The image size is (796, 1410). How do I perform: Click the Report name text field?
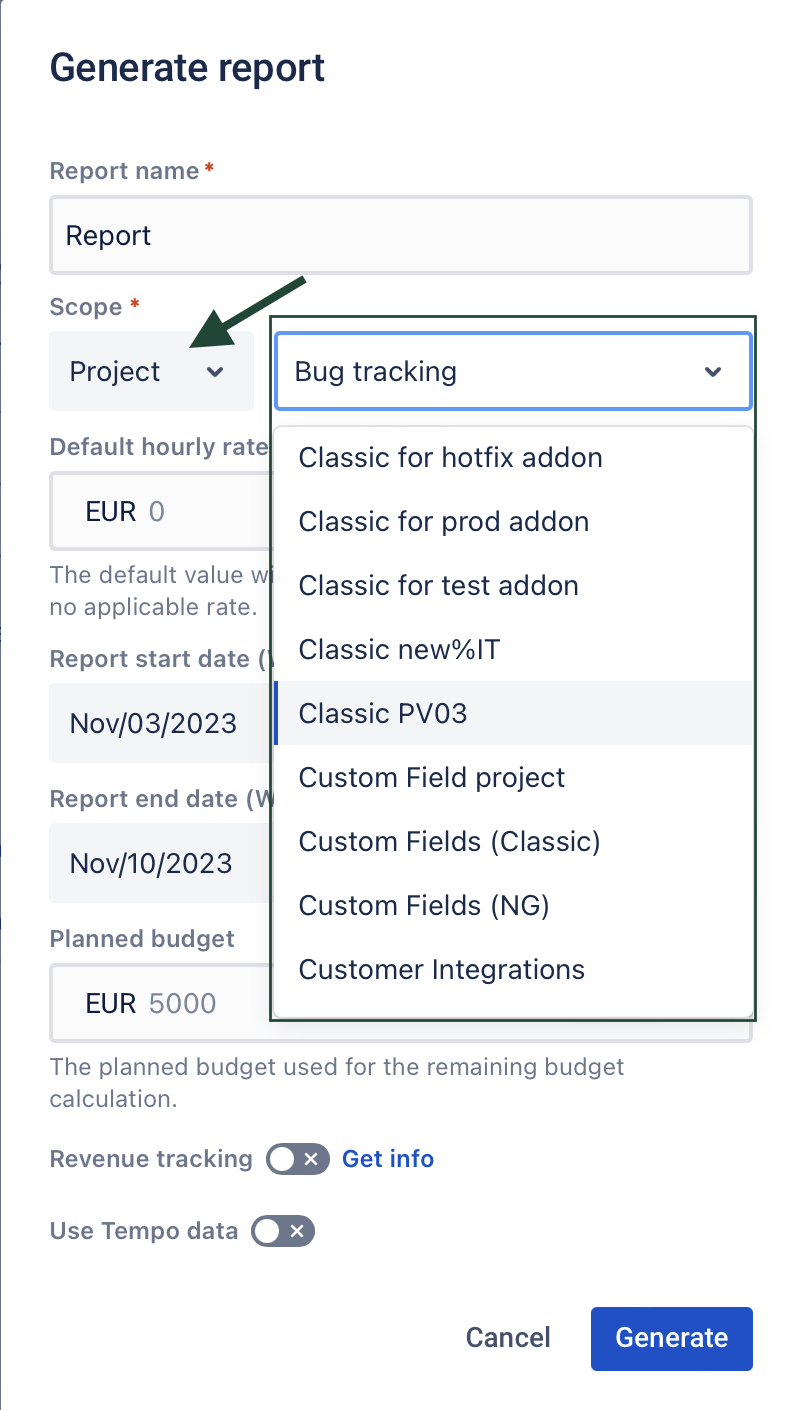[400, 236]
